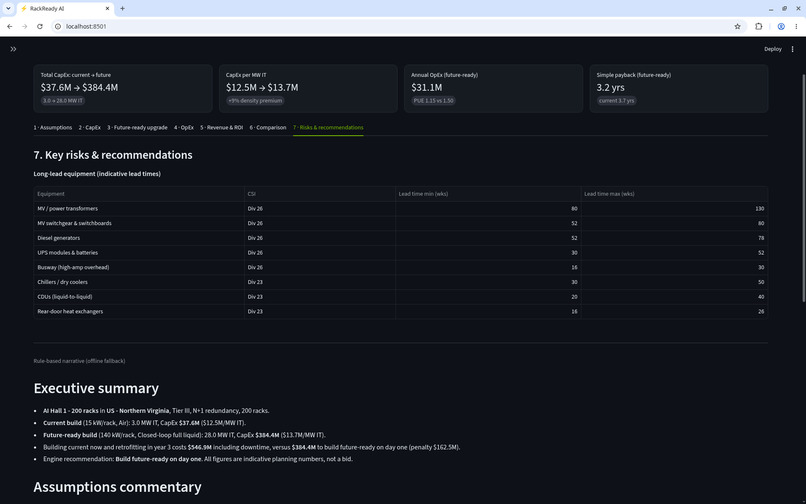Go forward using the browser forward arrow

(x=25, y=26)
